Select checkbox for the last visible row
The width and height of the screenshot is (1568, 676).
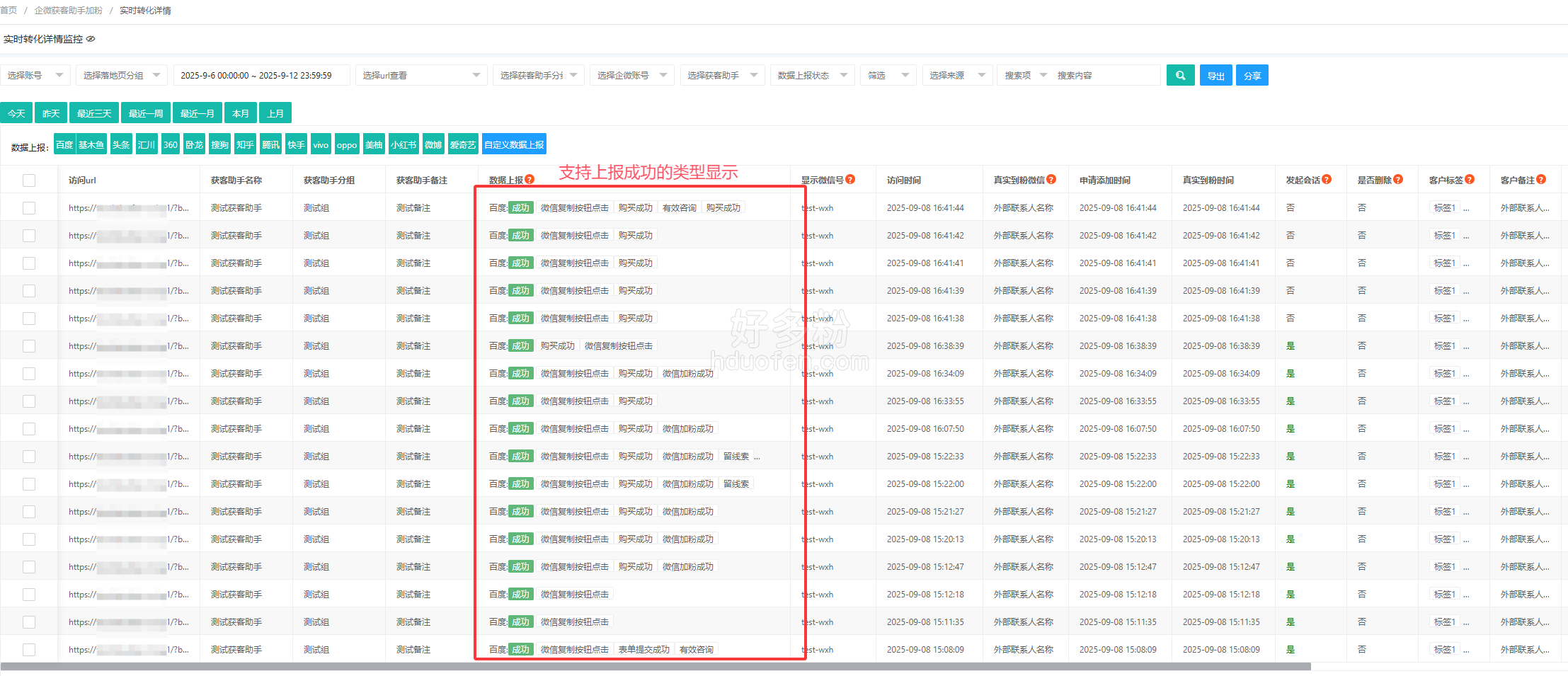click(29, 650)
